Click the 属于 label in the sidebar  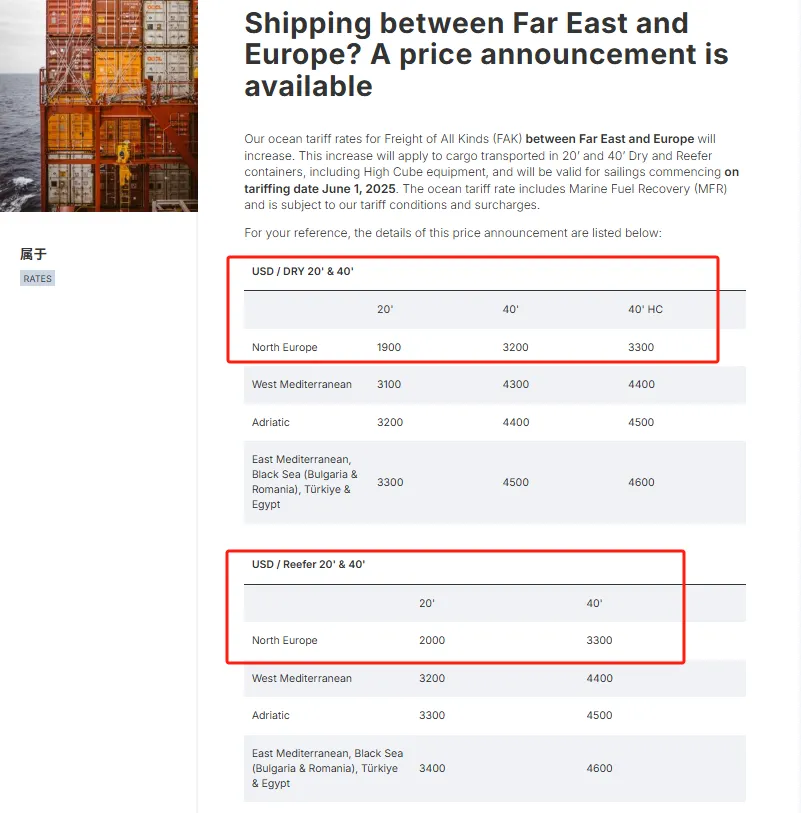pyautogui.click(x=33, y=254)
